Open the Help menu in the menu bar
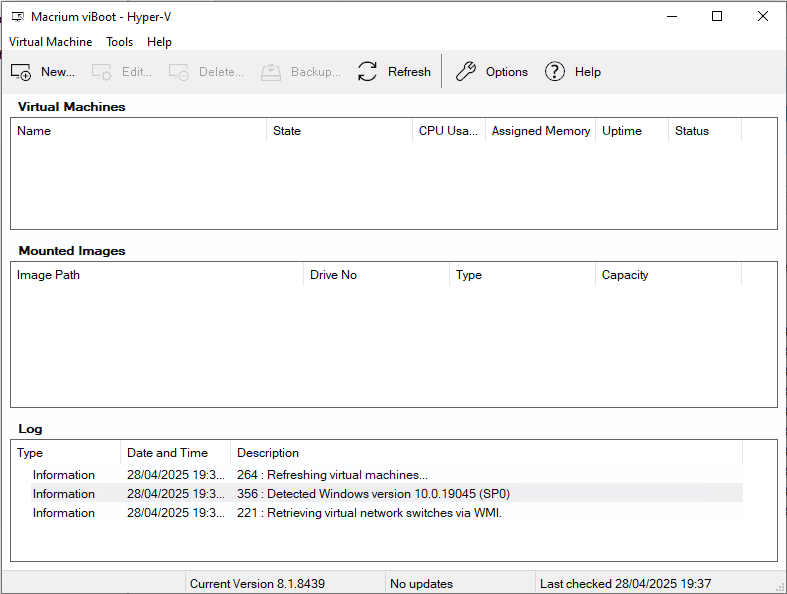 point(159,42)
